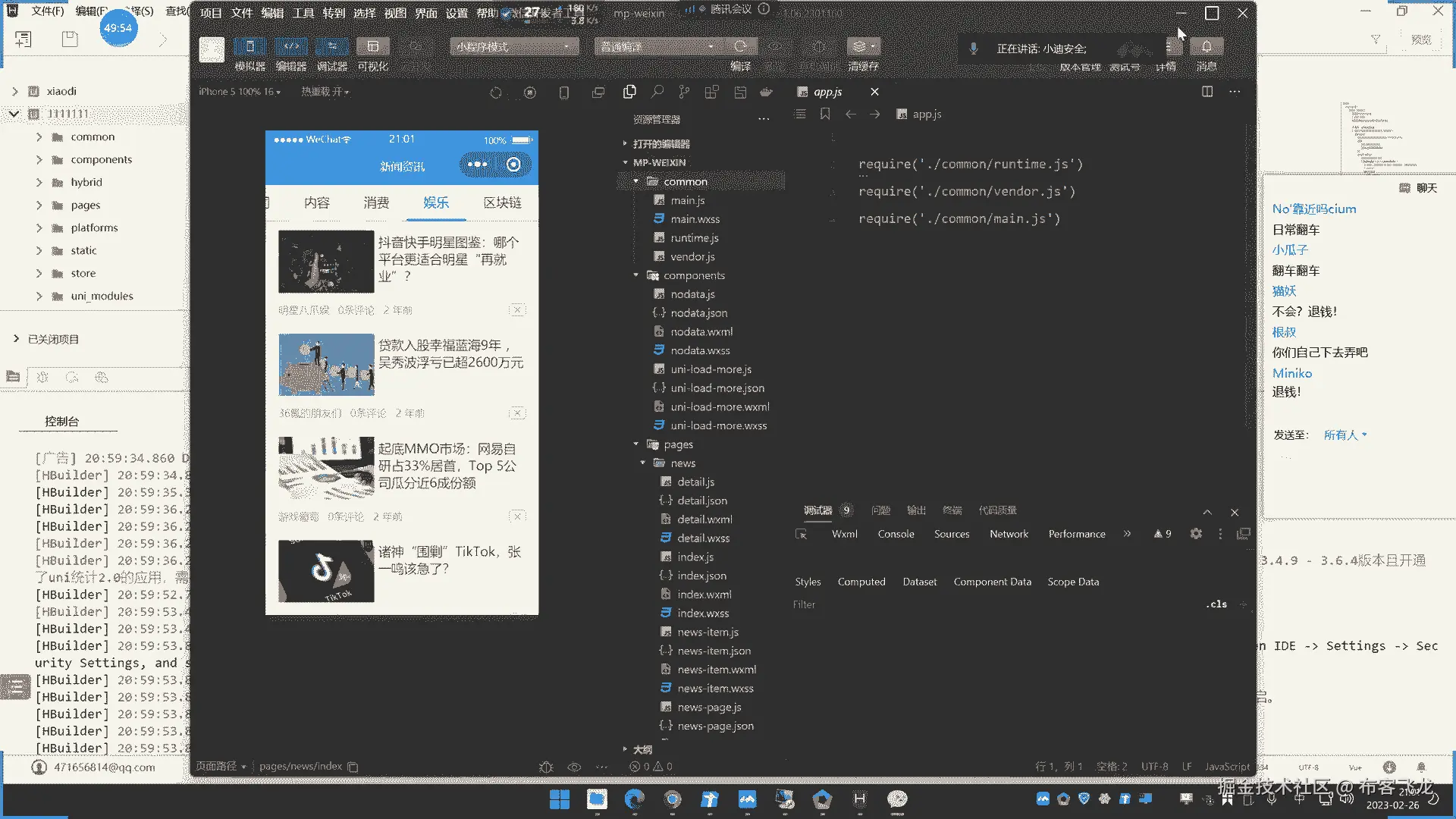1456x819 pixels.
Task: Toggle the simulator (模拟器) panel button
Action: (249, 47)
